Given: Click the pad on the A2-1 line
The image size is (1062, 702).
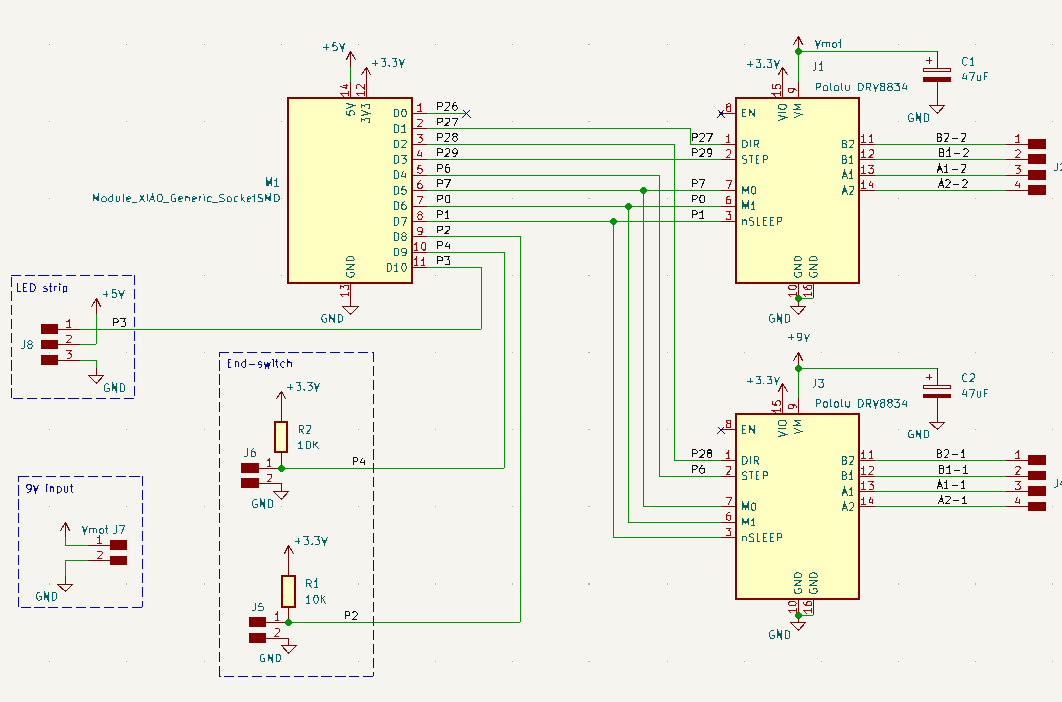Looking at the screenshot, I should [x=1037, y=506].
